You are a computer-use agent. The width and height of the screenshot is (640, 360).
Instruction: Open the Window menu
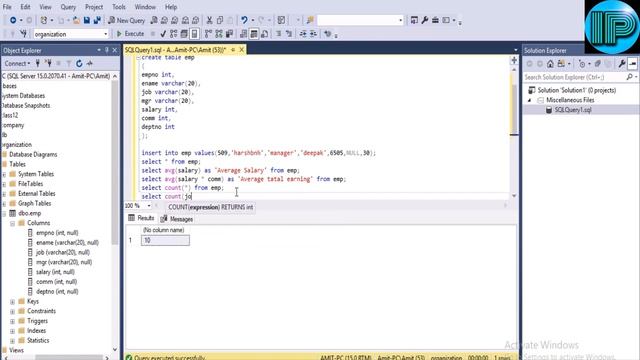(145, 7)
